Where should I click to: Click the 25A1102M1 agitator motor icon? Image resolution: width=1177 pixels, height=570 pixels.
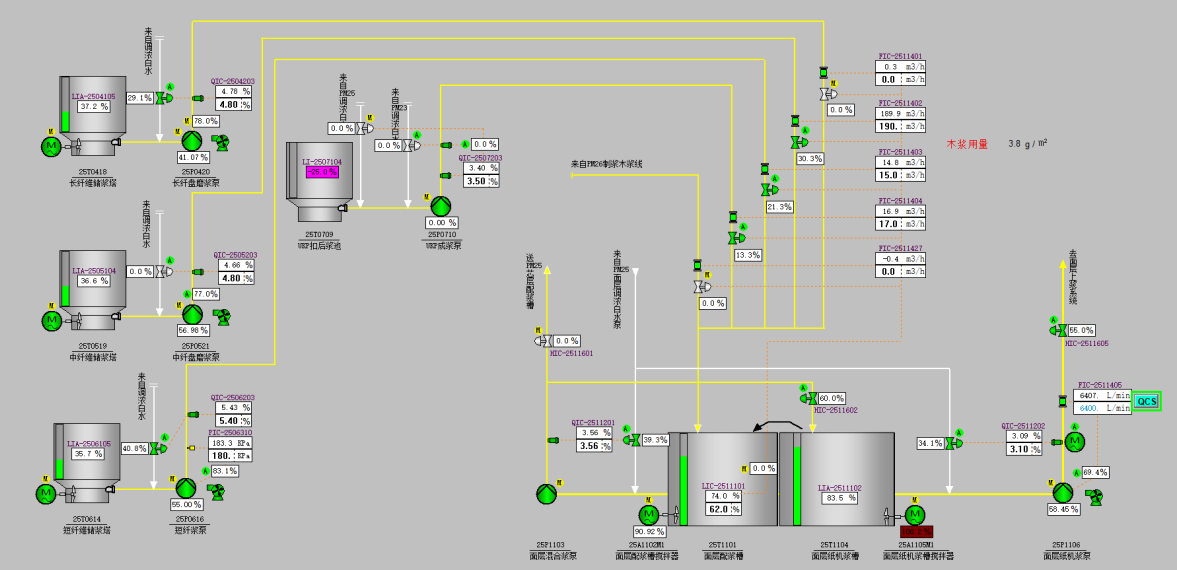648,514
